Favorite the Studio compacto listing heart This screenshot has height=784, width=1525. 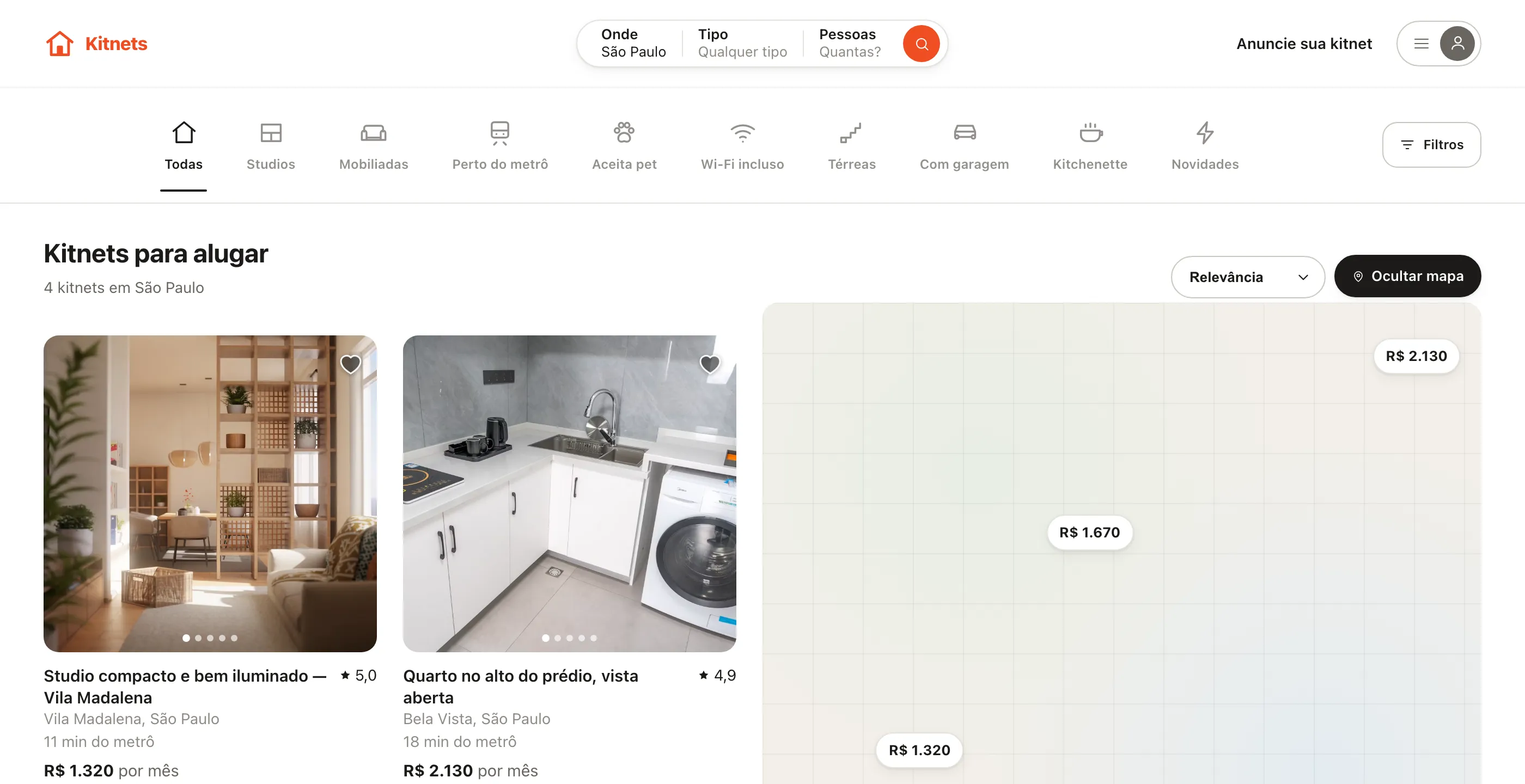coord(350,363)
